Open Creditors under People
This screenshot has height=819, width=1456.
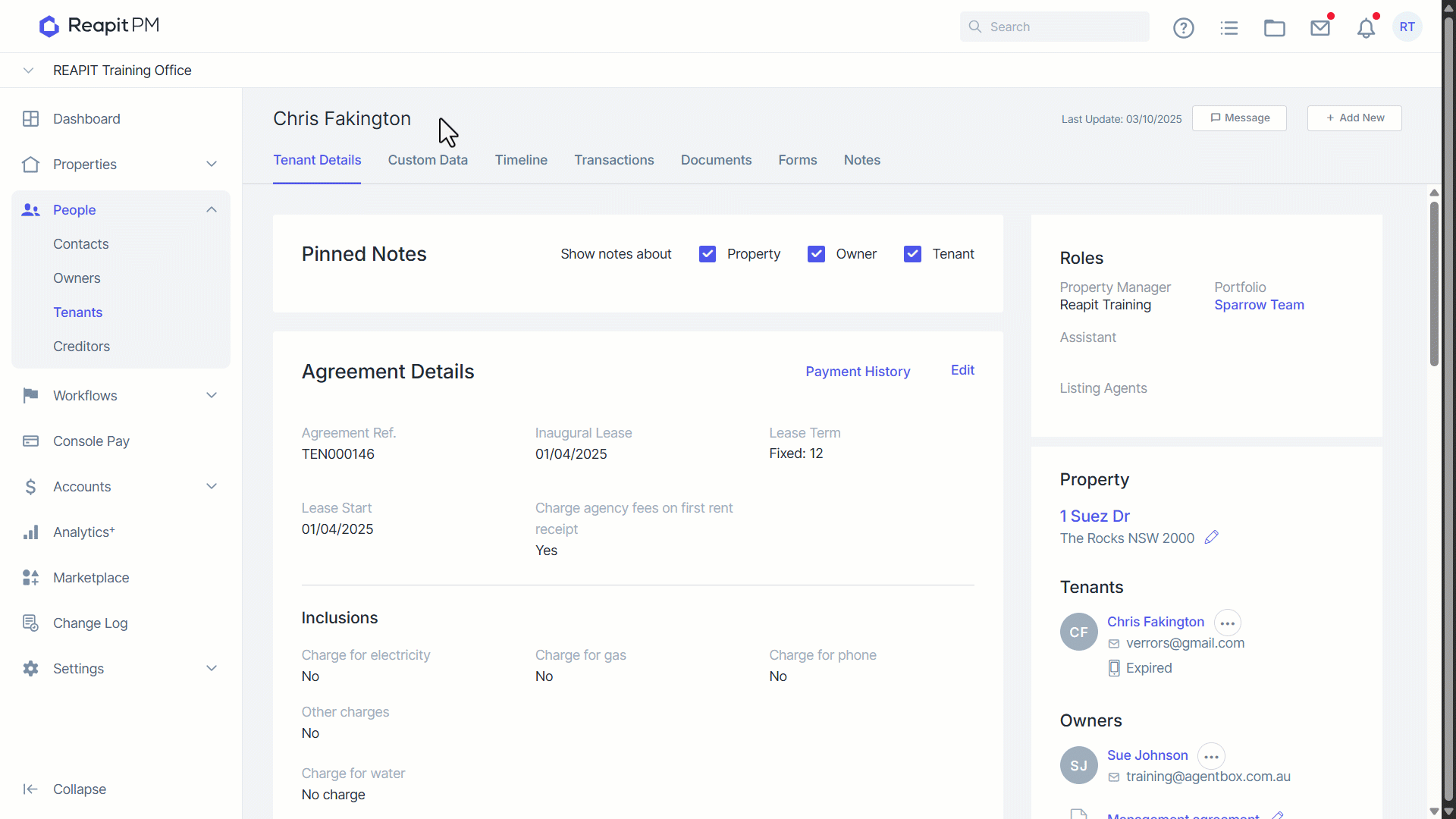pos(81,347)
